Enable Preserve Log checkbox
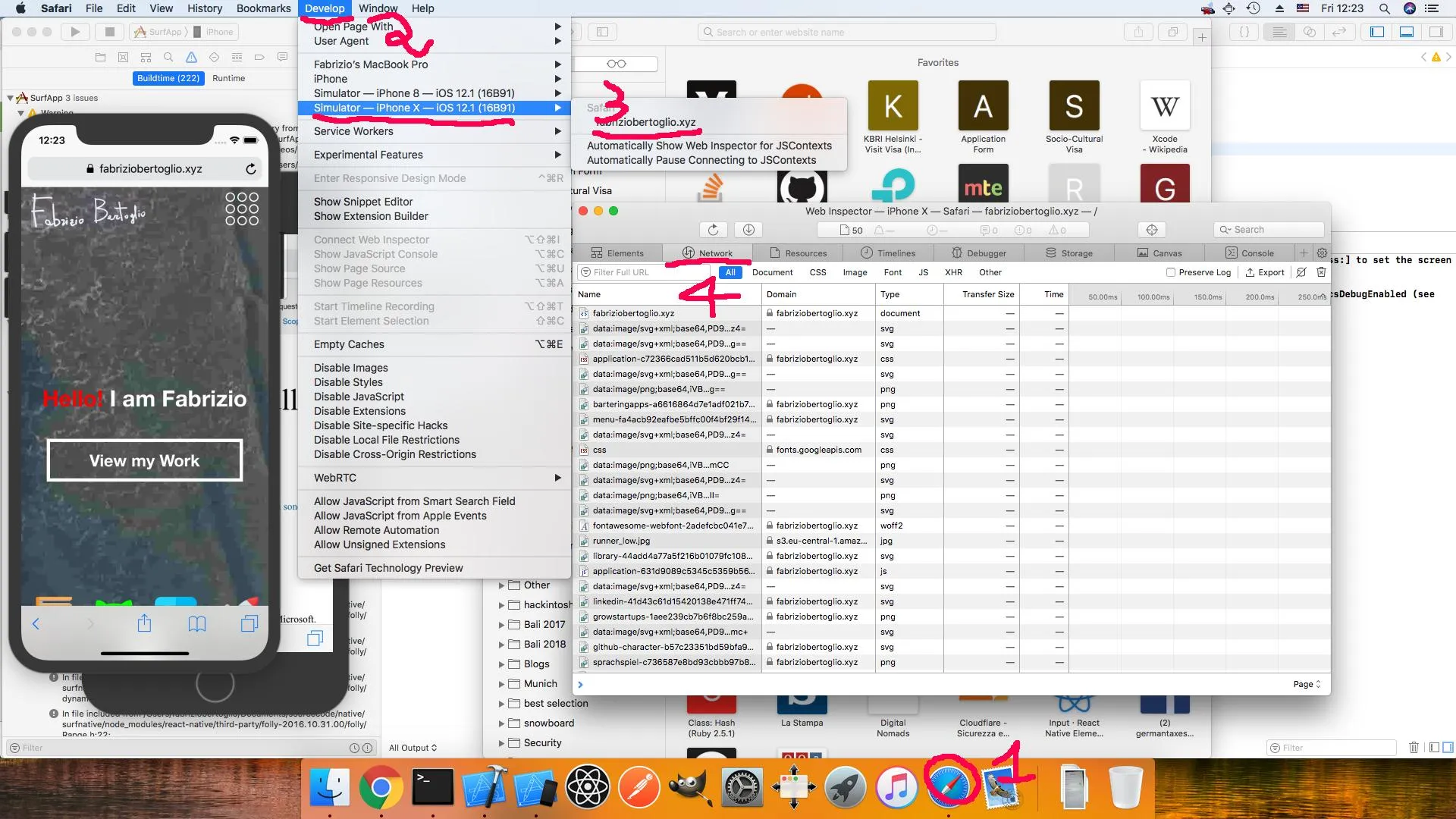This screenshot has width=1456, height=819. click(1171, 272)
